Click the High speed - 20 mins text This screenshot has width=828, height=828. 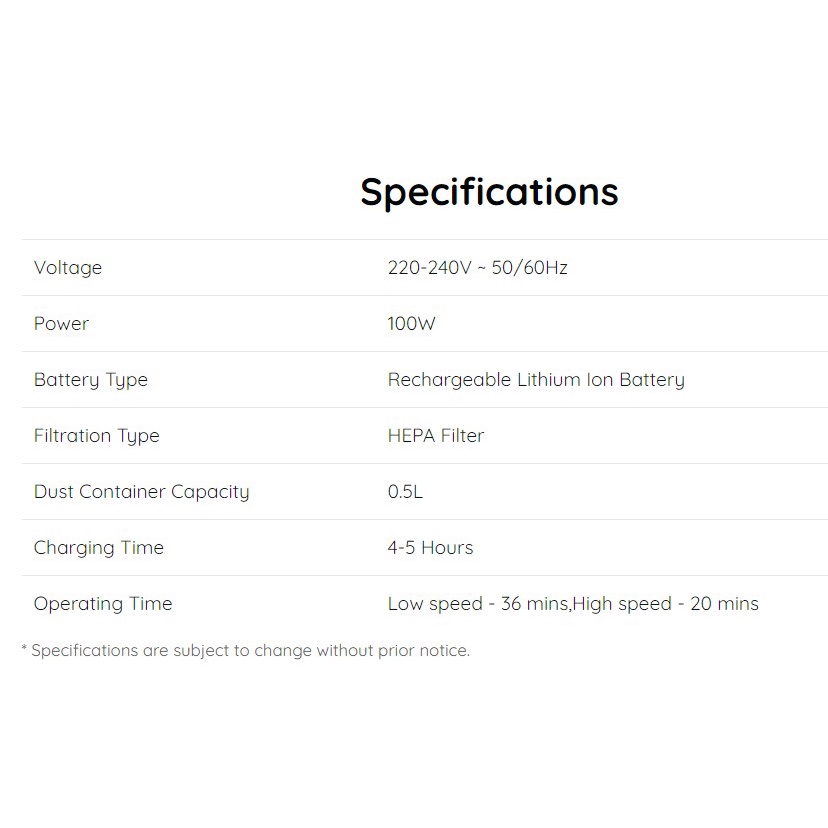666,604
